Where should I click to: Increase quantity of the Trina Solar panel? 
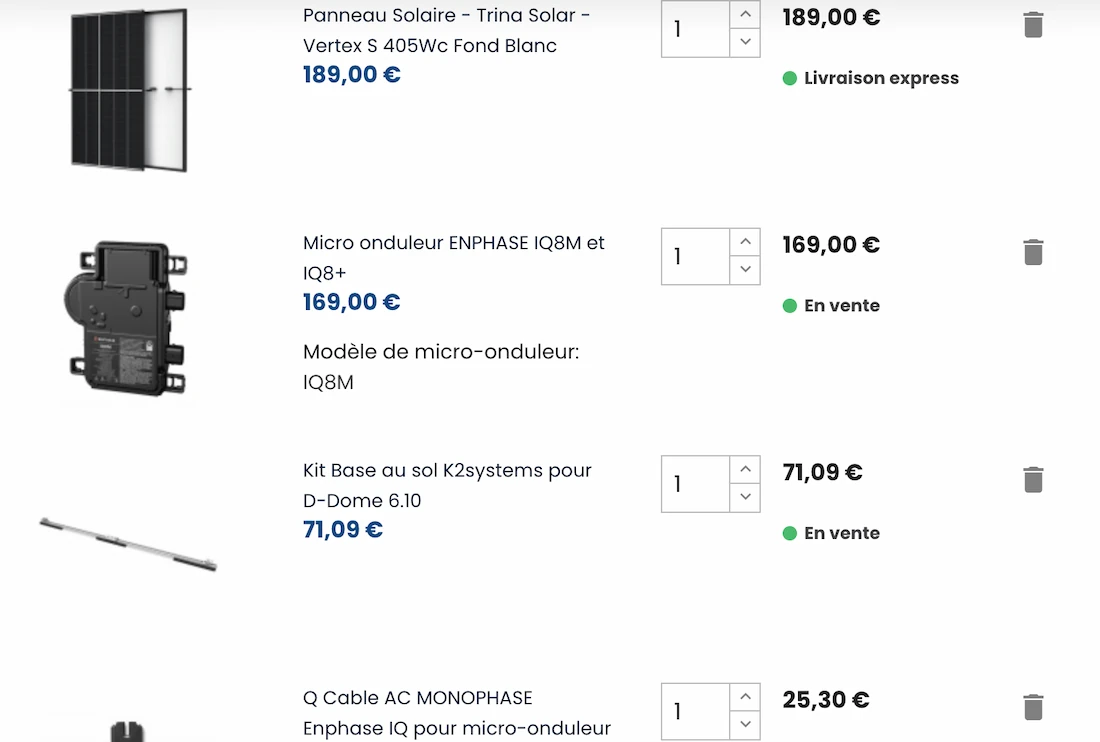(745, 14)
